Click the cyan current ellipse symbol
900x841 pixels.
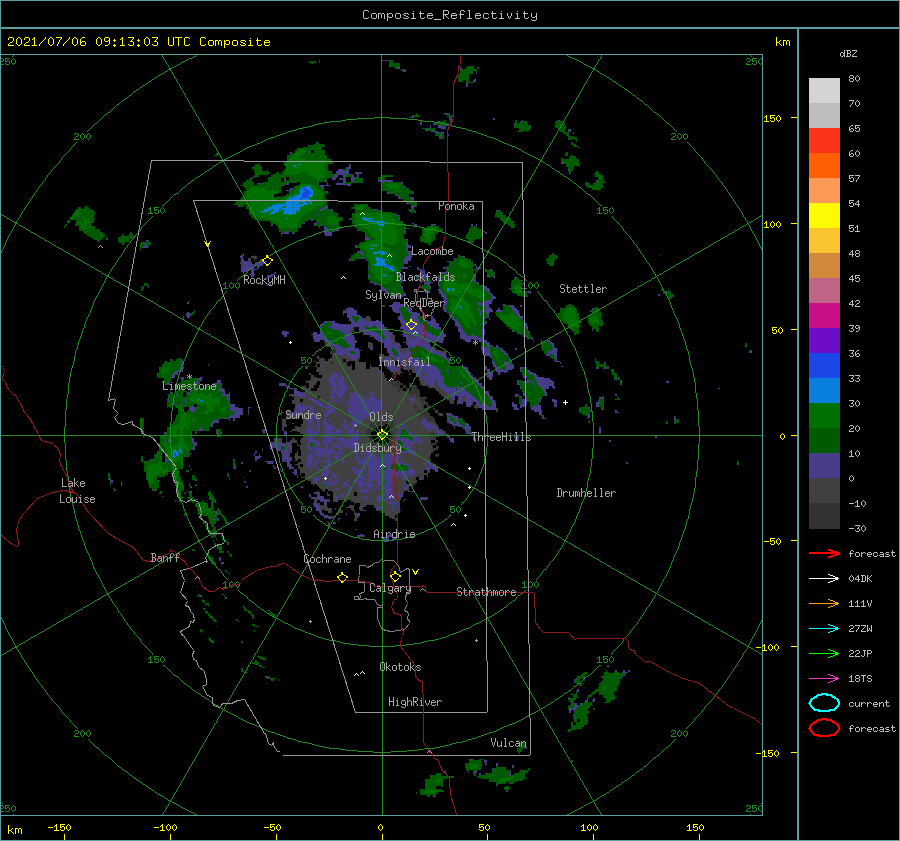[824, 703]
